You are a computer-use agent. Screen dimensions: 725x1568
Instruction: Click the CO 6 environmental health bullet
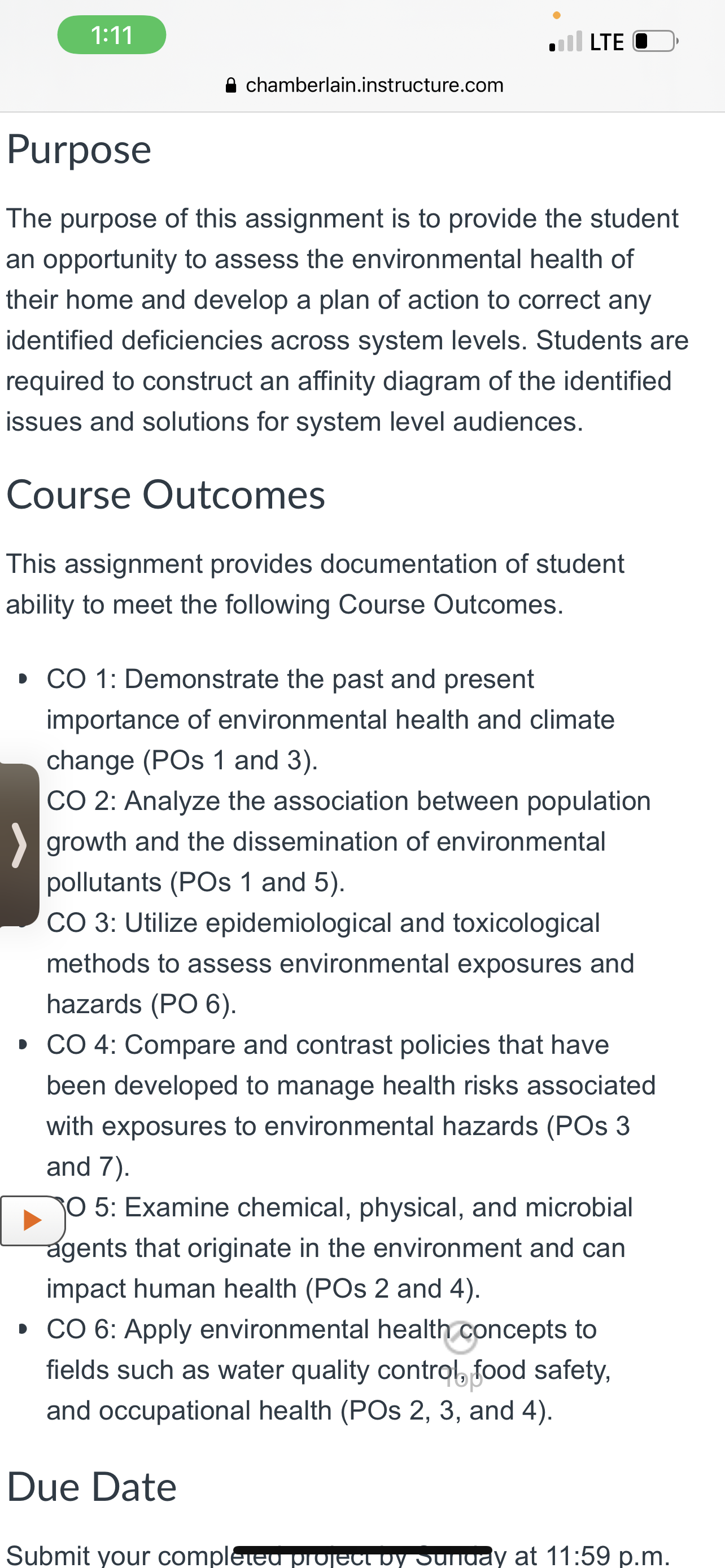329,1369
